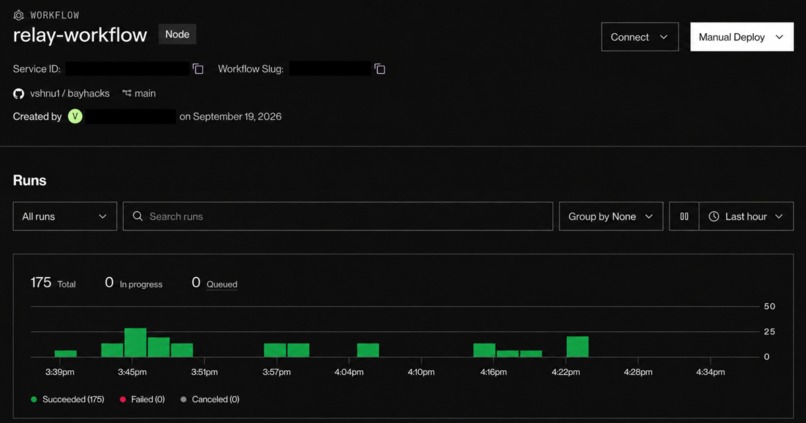This screenshot has width=806, height=423.
Task: Select the chart bar at 4:22pm
Action: [x=577, y=346]
